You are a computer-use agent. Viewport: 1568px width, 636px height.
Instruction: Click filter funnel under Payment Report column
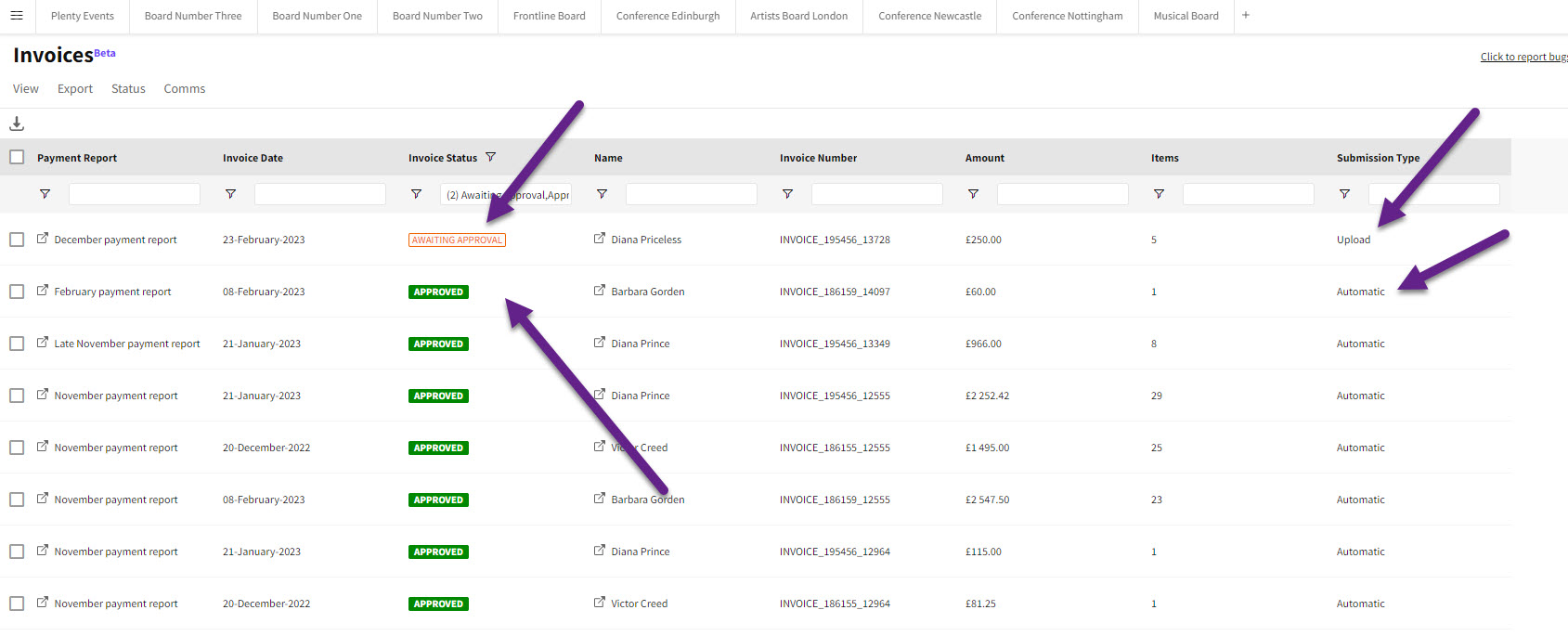45,194
